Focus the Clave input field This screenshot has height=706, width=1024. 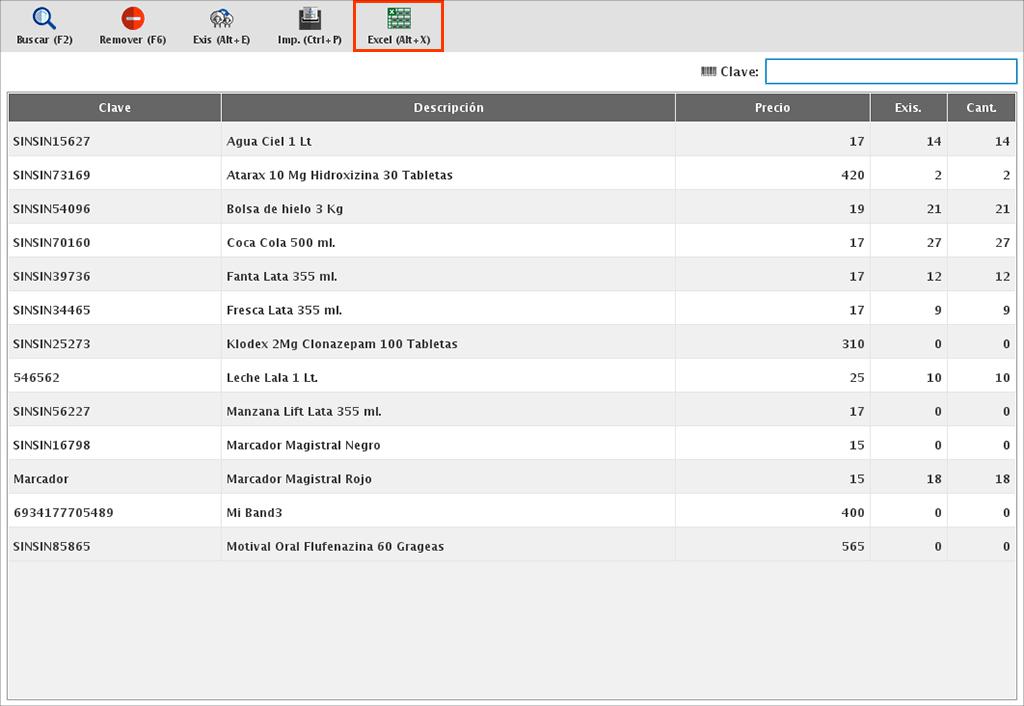(890, 71)
